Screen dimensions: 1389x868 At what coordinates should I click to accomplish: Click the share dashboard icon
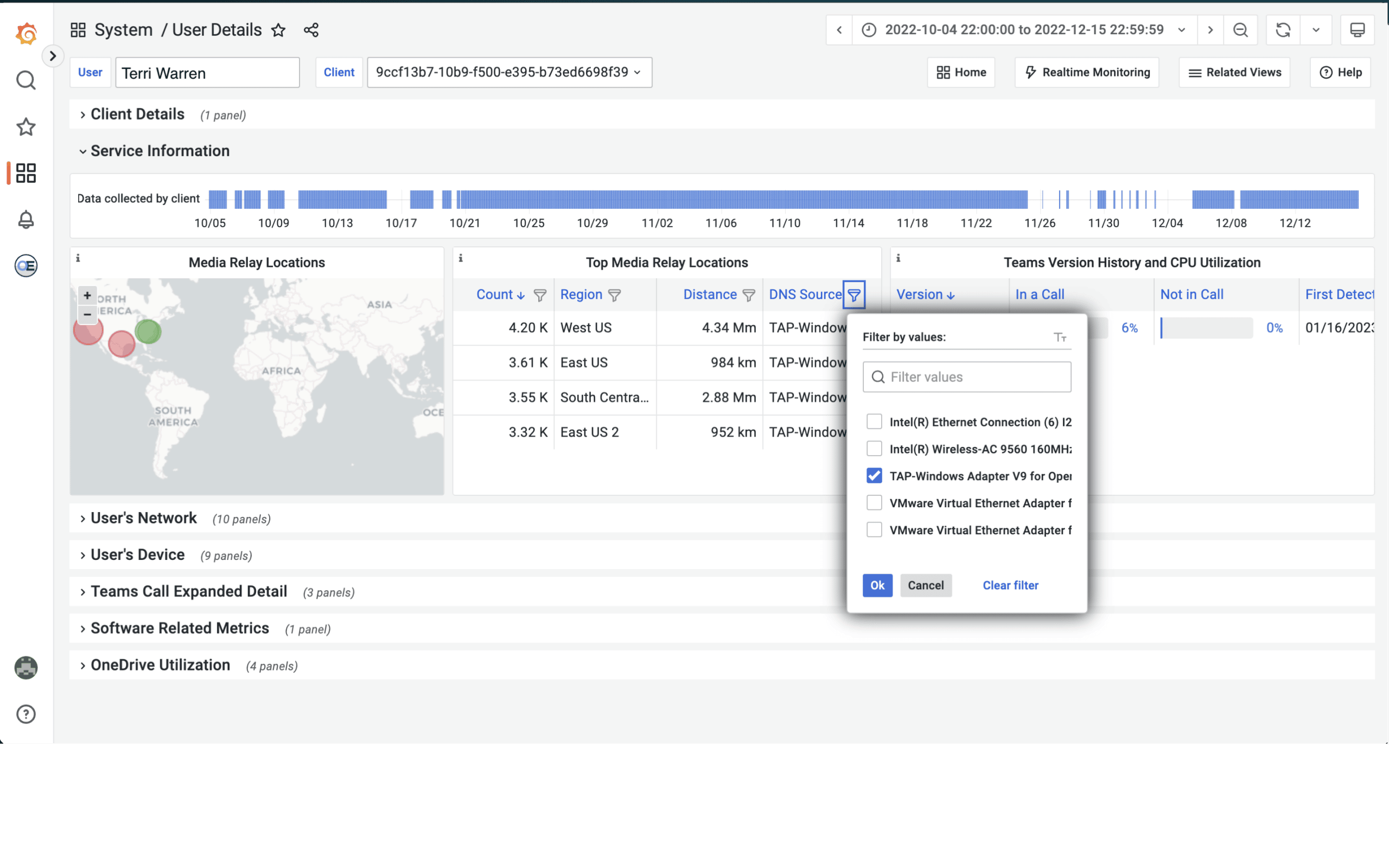pyautogui.click(x=311, y=30)
